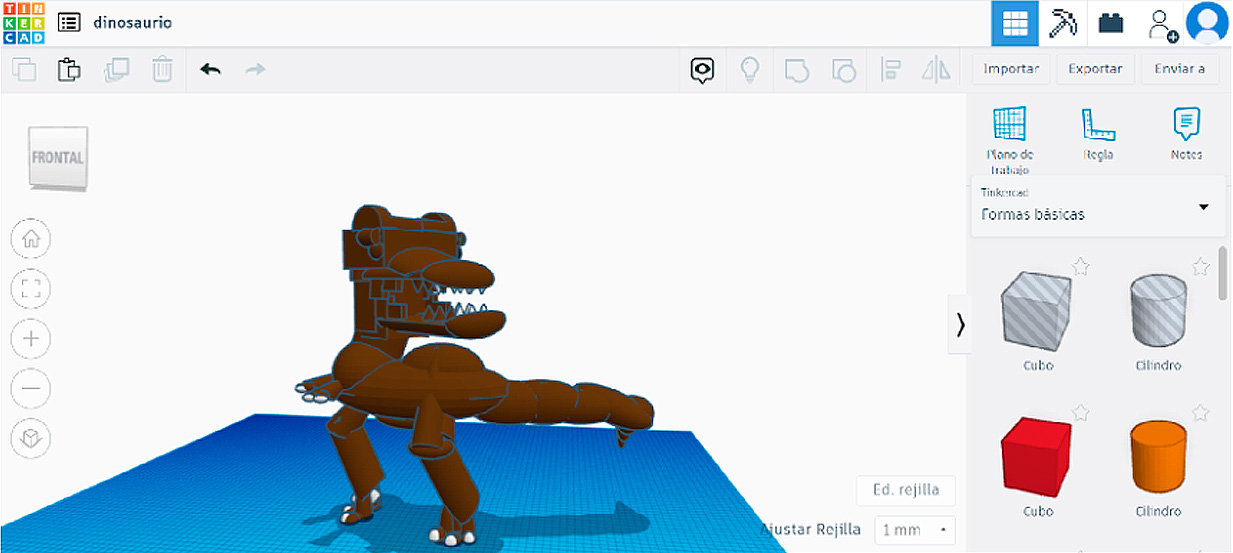Switch to the 3D design grid view
Image resolution: width=1233 pixels, height=553 pixels.
click(1014, 23)
